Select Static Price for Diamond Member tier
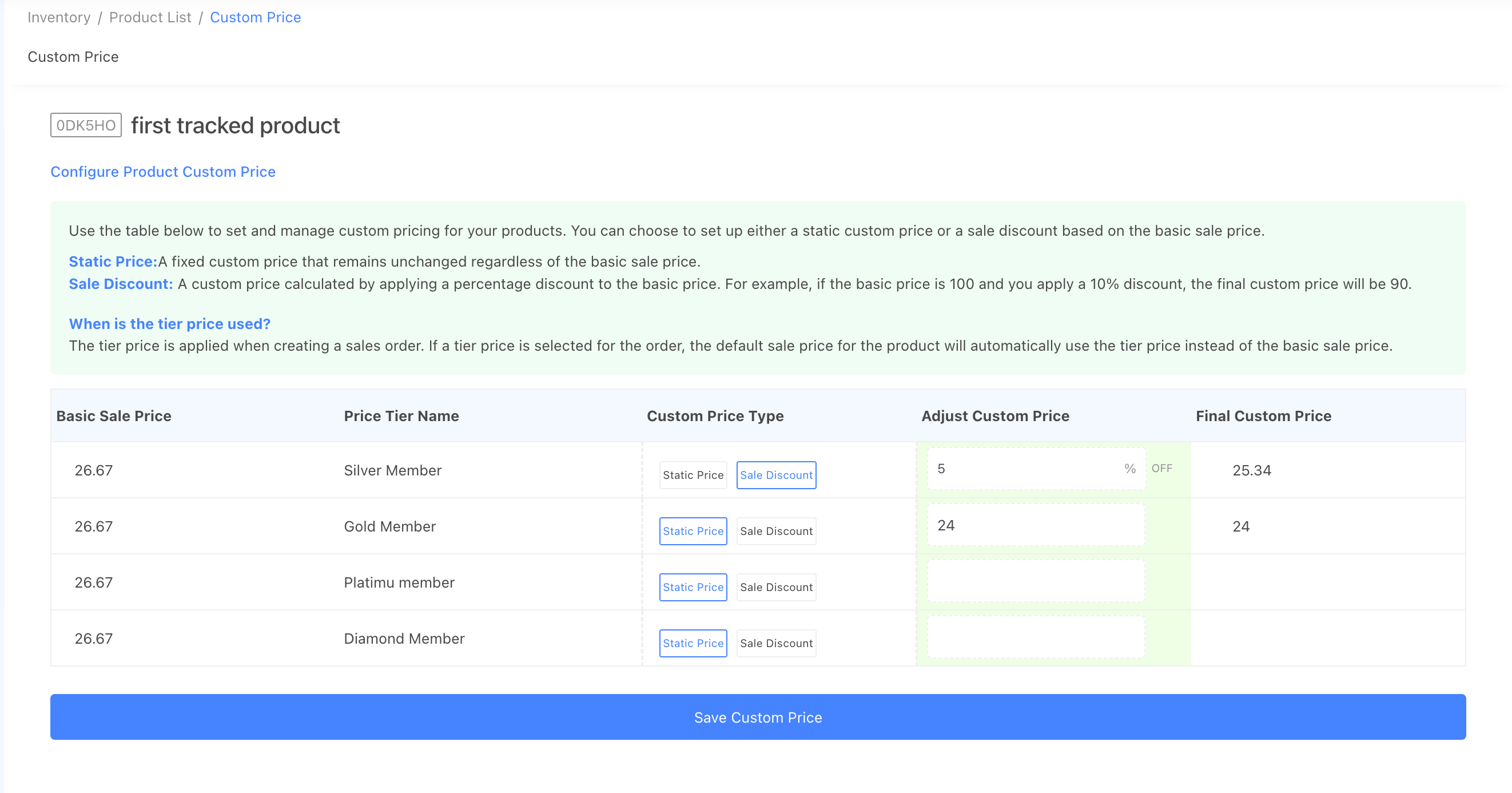This screenshot has height=793, width=1512. [x=693, y=643]
